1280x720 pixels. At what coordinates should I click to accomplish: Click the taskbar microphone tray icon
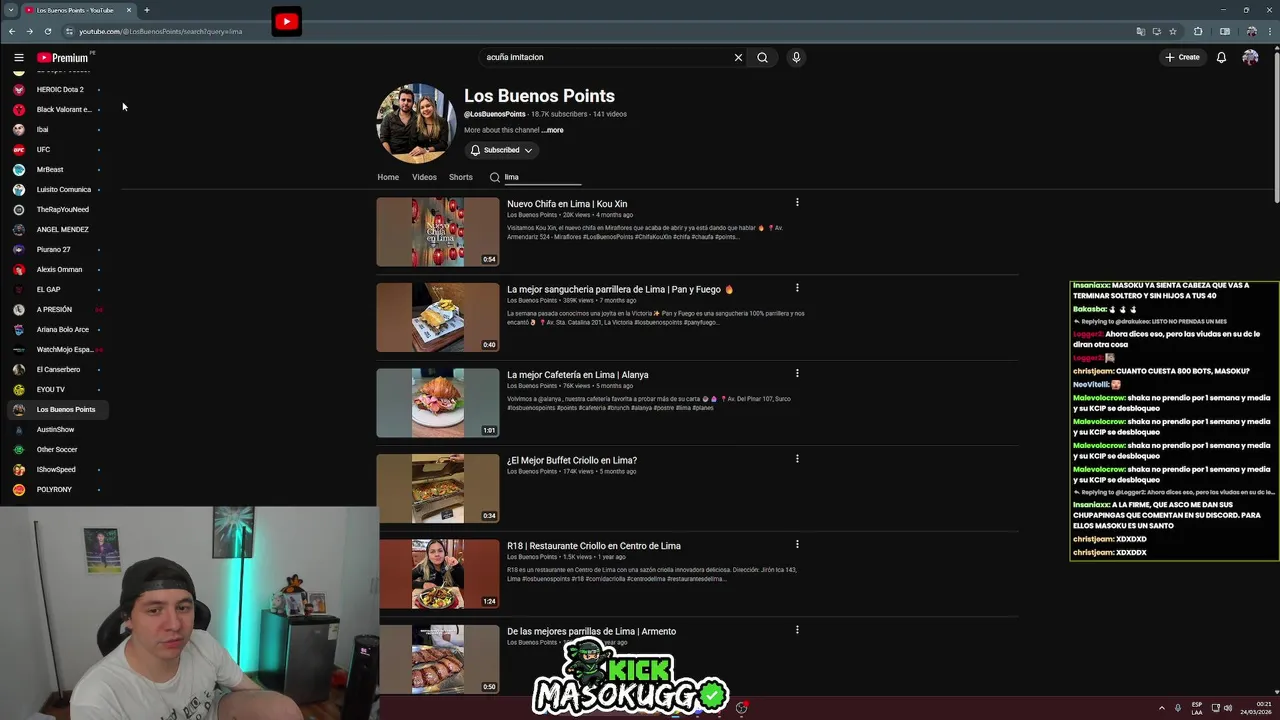[x=1178, y=708]
